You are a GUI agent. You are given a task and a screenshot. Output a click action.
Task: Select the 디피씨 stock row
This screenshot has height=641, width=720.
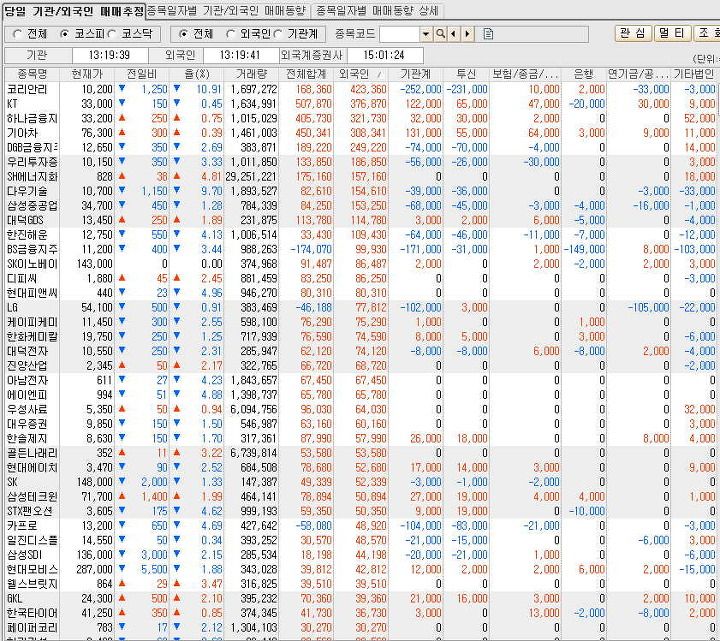360,279
